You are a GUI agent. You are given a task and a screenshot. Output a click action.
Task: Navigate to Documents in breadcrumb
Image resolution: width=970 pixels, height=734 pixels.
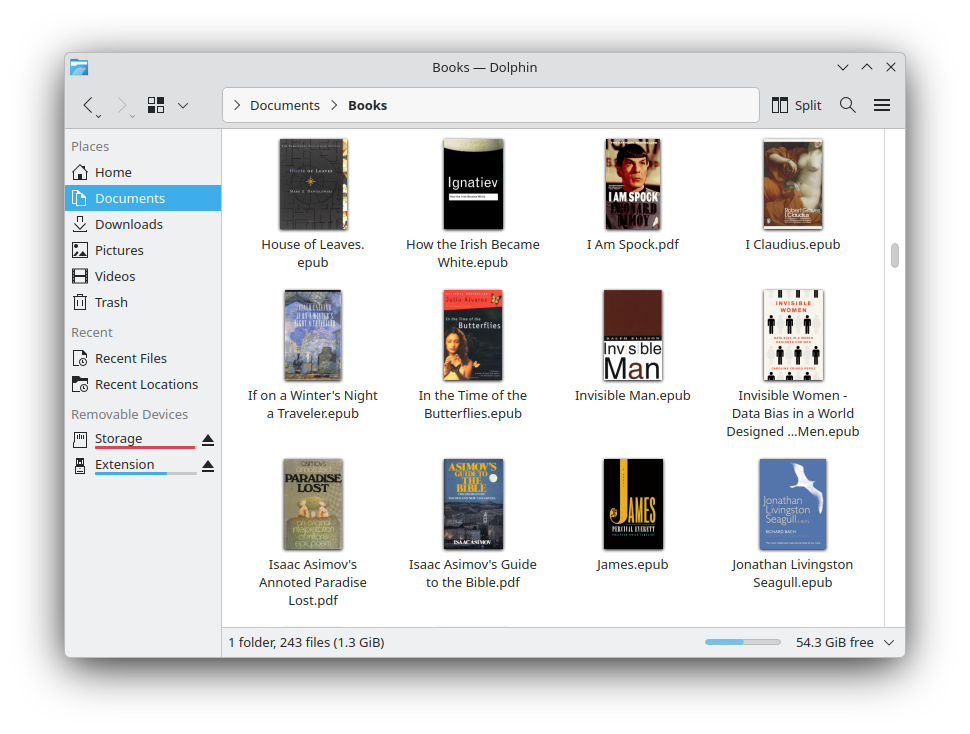tap(285, 106)
